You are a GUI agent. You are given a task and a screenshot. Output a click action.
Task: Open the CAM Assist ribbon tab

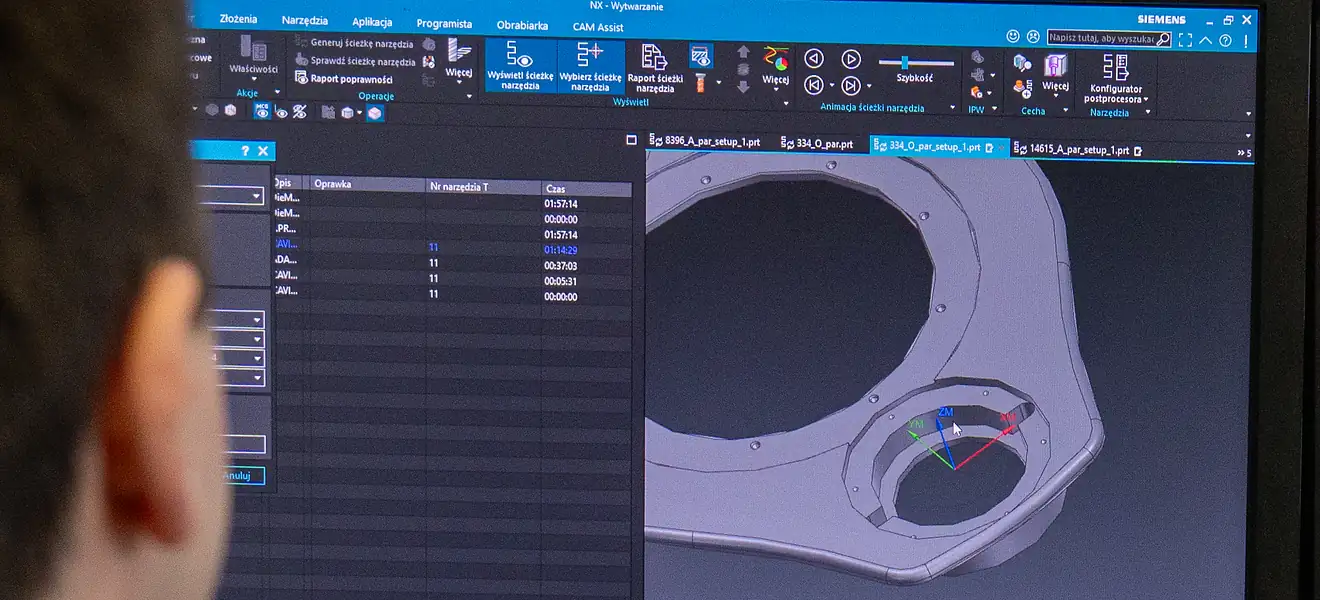point(598,27)
